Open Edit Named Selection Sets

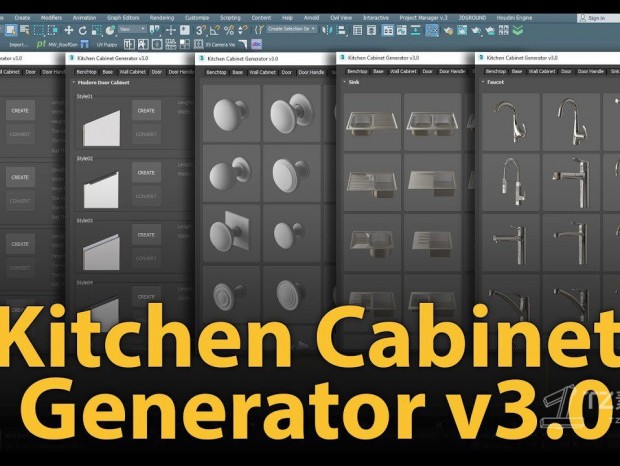259,30
